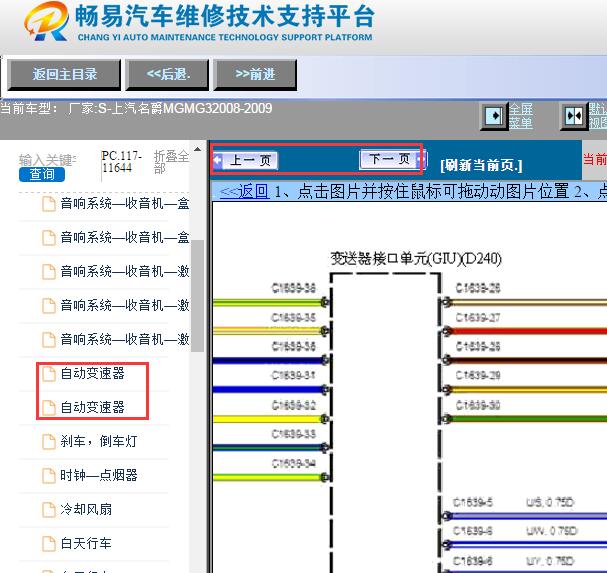
Task: Click connector label C1639-31
Action: pyautogui.click(x=293, y=376)
